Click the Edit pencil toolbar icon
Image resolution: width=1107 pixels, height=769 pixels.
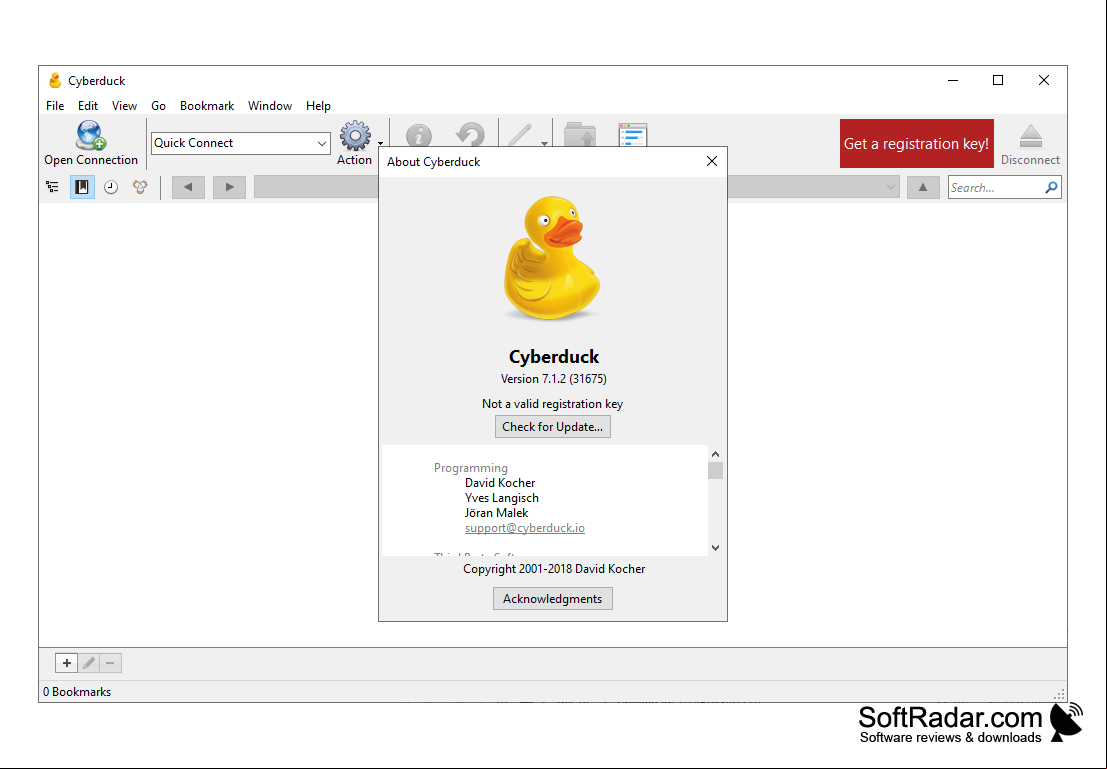click(x=520, y=135)
